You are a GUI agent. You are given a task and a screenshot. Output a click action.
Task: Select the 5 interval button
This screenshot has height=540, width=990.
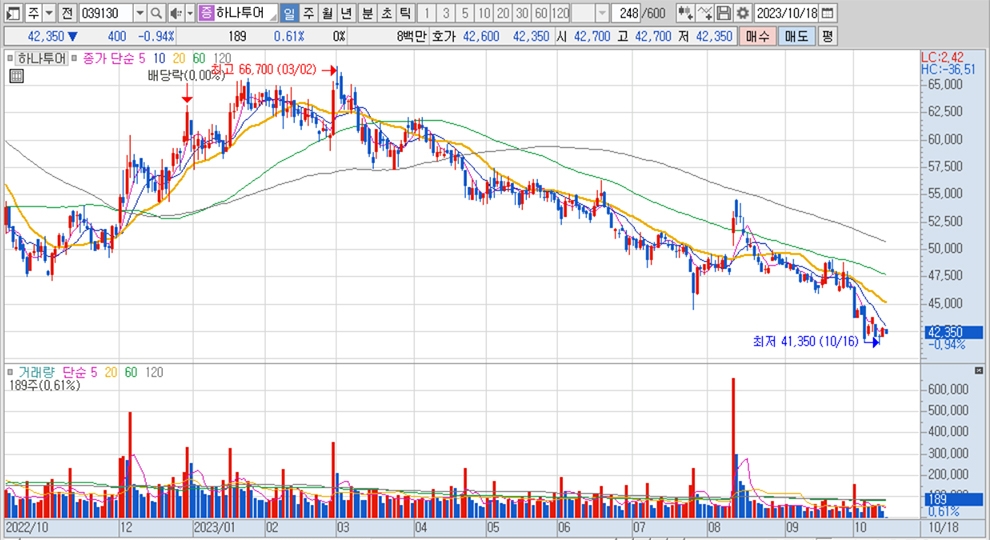pos(465,13)
